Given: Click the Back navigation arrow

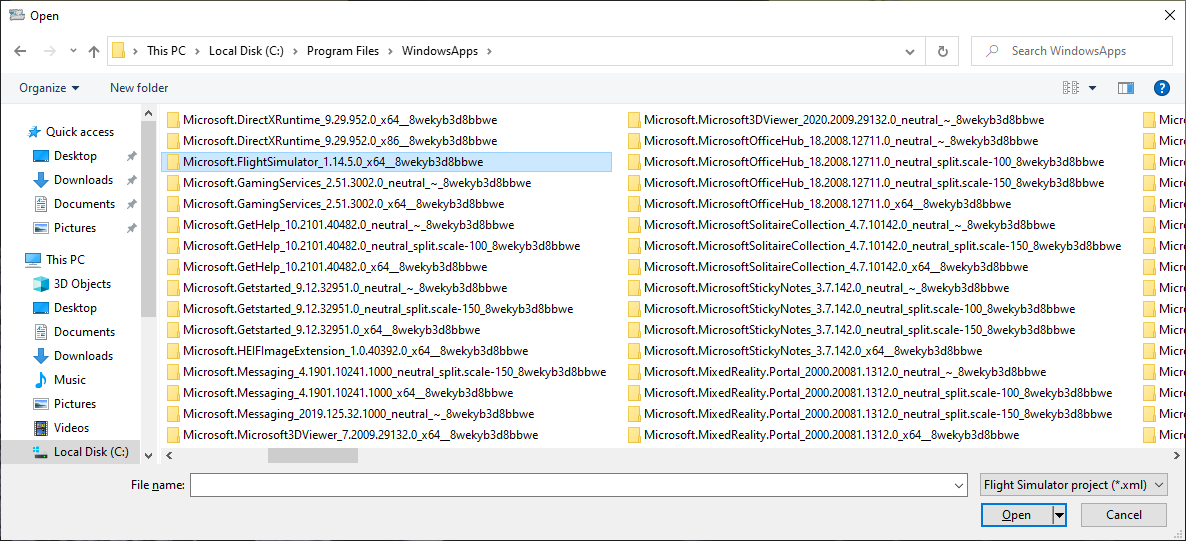Looking at the screenshot, I should [x=20, y=51].
